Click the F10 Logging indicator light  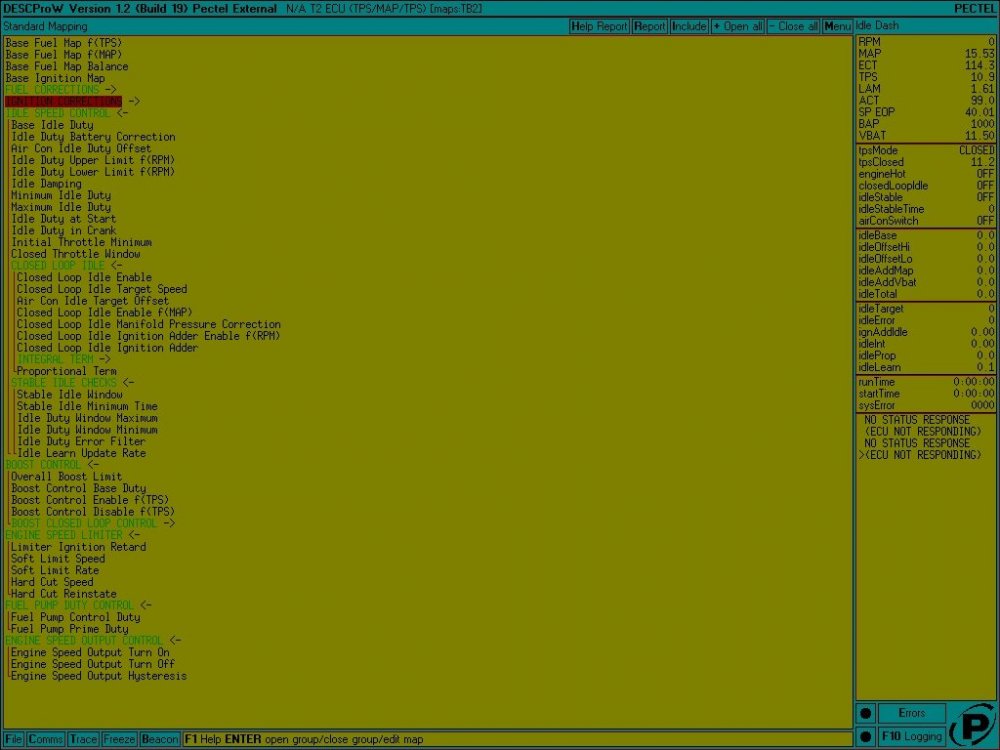click(x=866, y=737)
